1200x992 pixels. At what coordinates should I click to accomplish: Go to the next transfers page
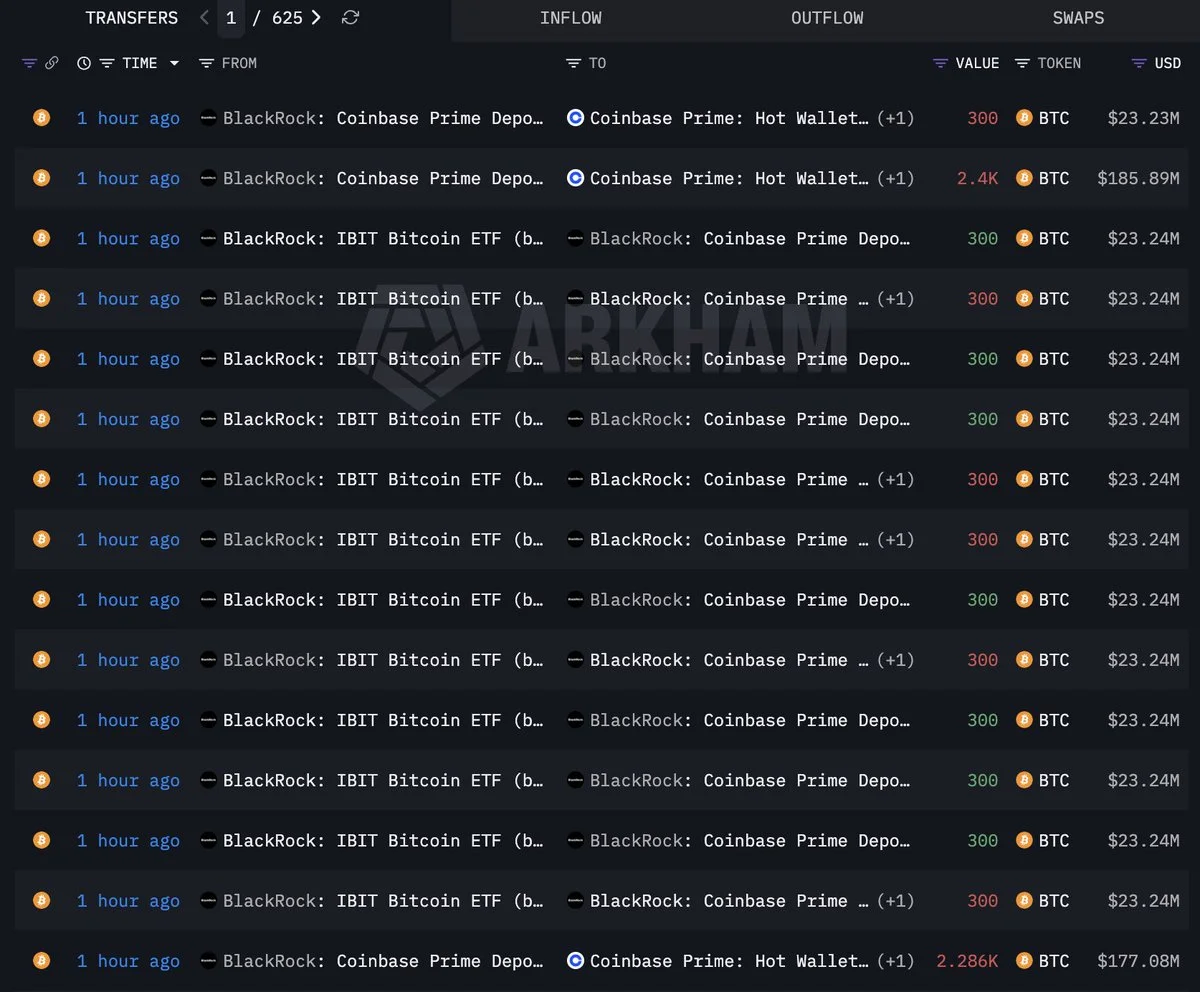316,17
